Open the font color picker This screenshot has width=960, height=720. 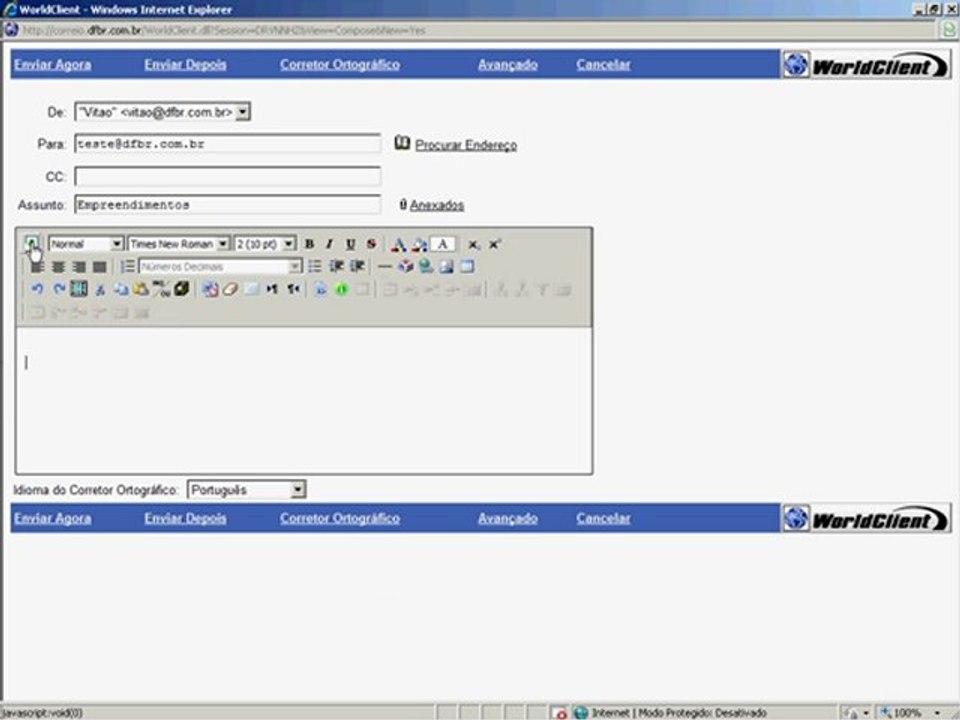coord(399,245)
